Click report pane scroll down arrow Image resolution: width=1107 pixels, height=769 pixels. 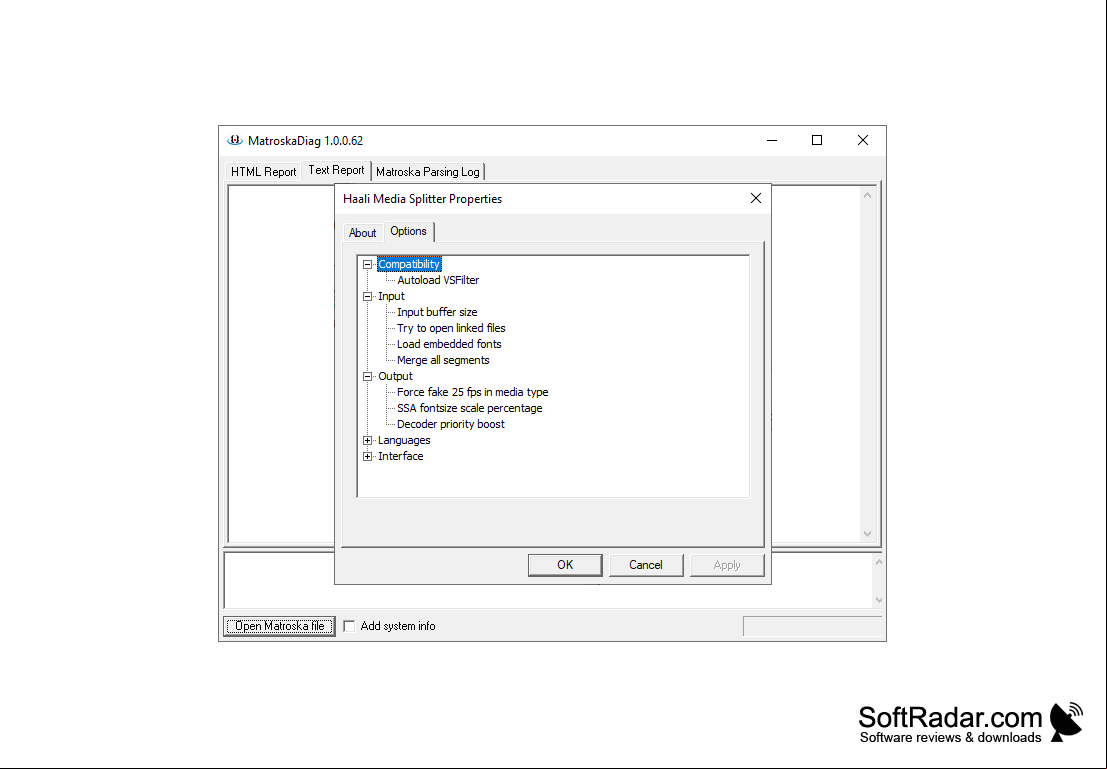[x=868, y=535]
